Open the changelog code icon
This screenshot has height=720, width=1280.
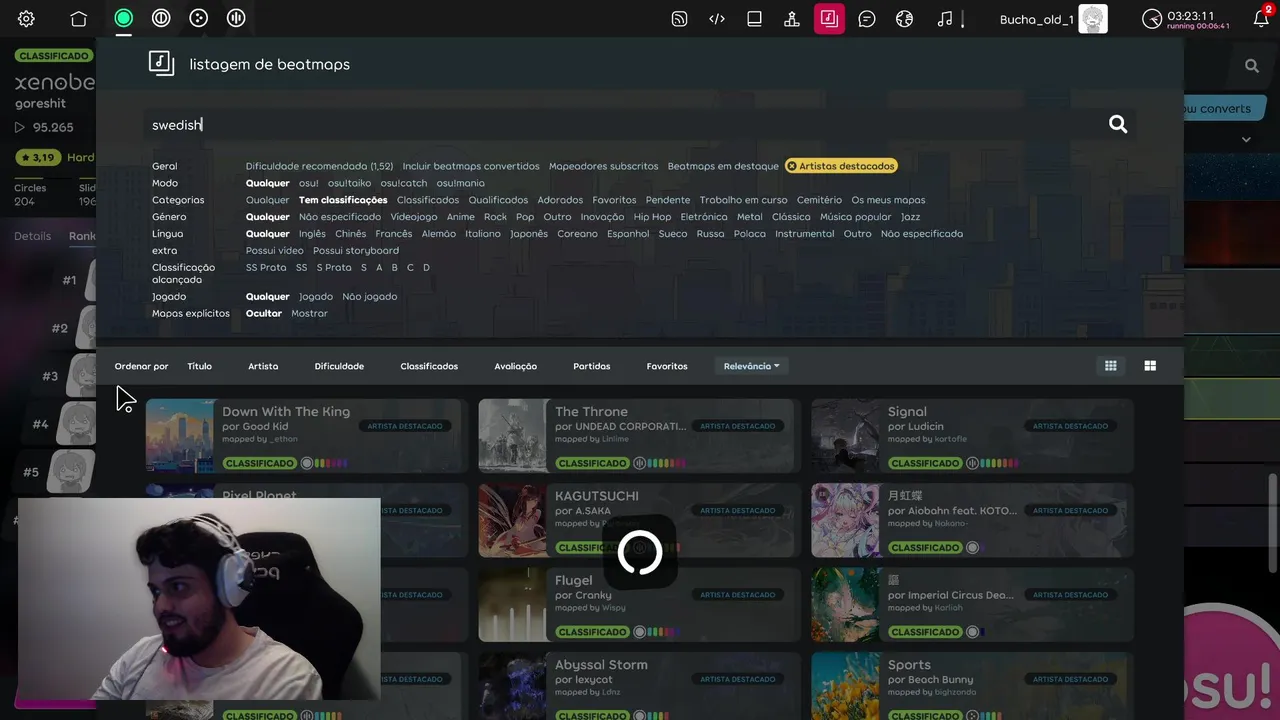[x=717, y=18]
